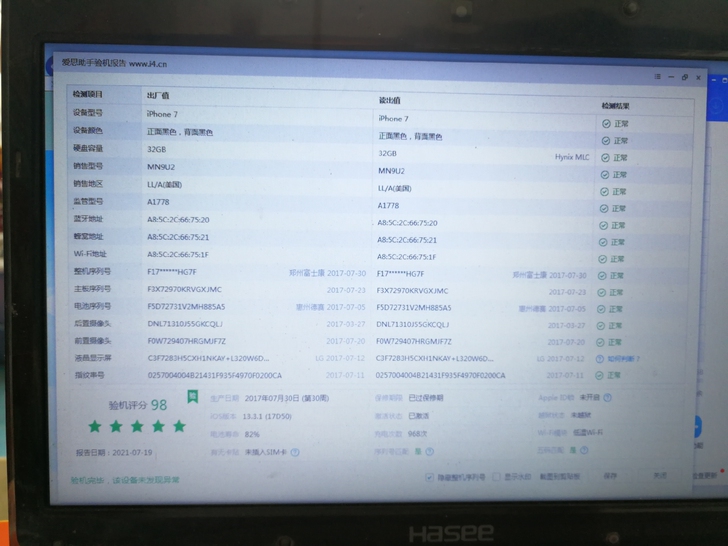Click the check icon in 指纹串号 result row
Image resolution: width=728 pixels, height=546 pixels.
[599, 375]
